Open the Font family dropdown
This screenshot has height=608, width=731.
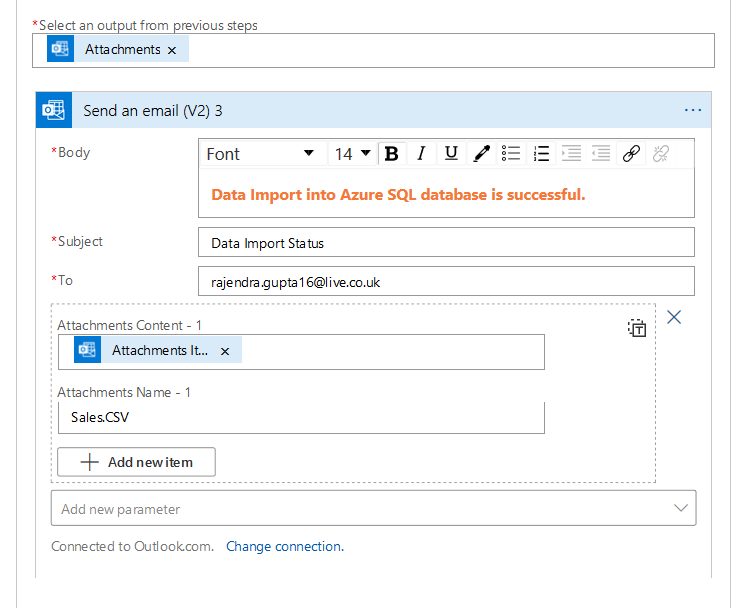click(x=260, y=154)
